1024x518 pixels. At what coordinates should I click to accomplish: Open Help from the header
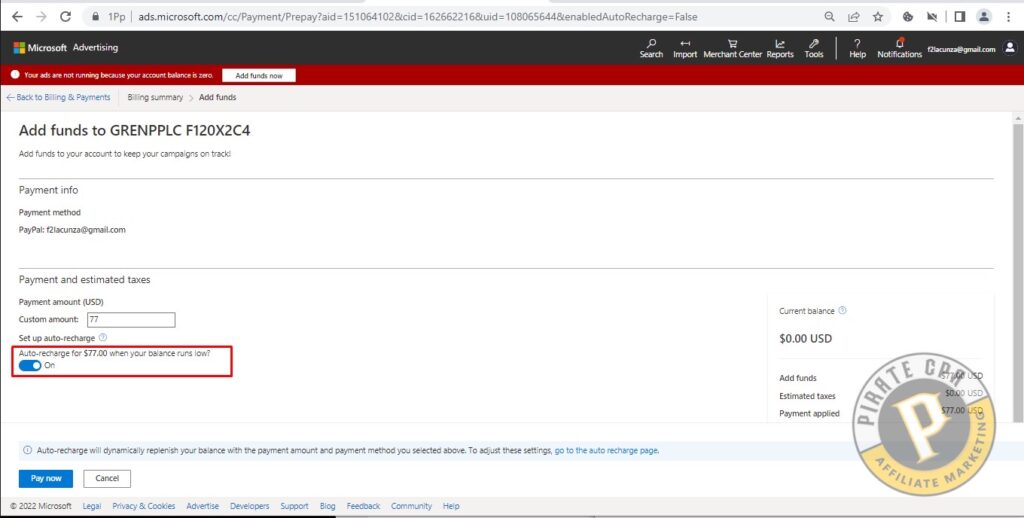point(857,48)
